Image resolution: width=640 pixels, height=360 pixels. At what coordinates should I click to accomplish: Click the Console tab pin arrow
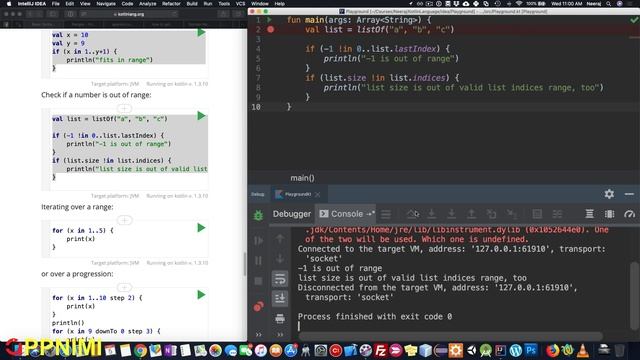(370, 214)
